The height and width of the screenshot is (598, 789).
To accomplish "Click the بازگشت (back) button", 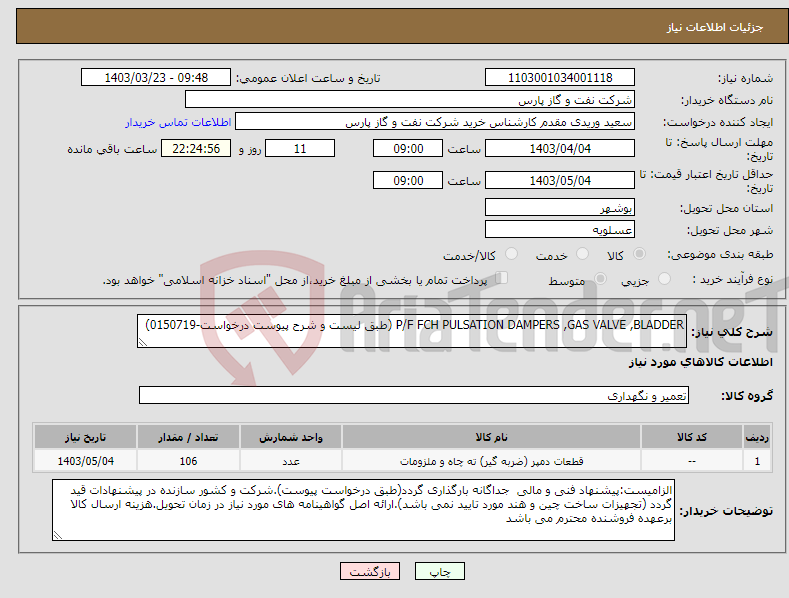I will point(370,571).
